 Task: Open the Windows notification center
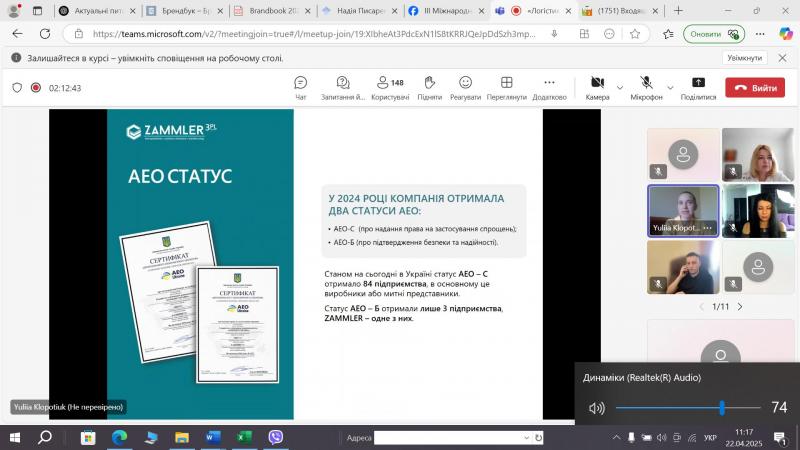tap(780, 438)
